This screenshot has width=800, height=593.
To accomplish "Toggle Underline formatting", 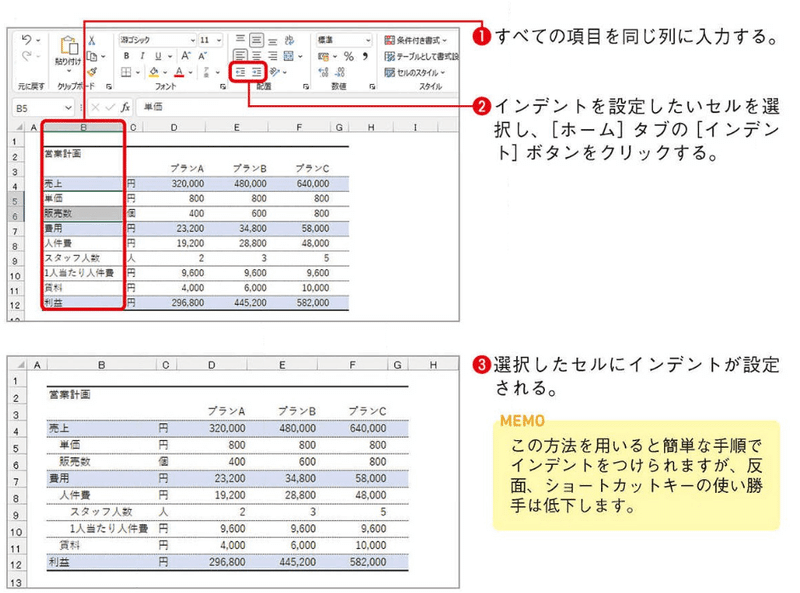I will (158, 56).
